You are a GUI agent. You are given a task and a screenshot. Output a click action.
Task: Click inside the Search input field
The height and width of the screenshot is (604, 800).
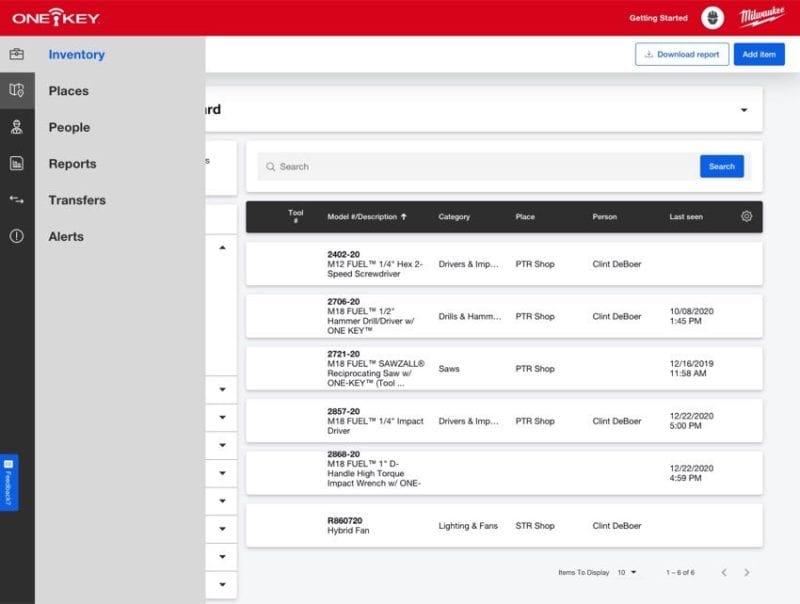(450, 166)
